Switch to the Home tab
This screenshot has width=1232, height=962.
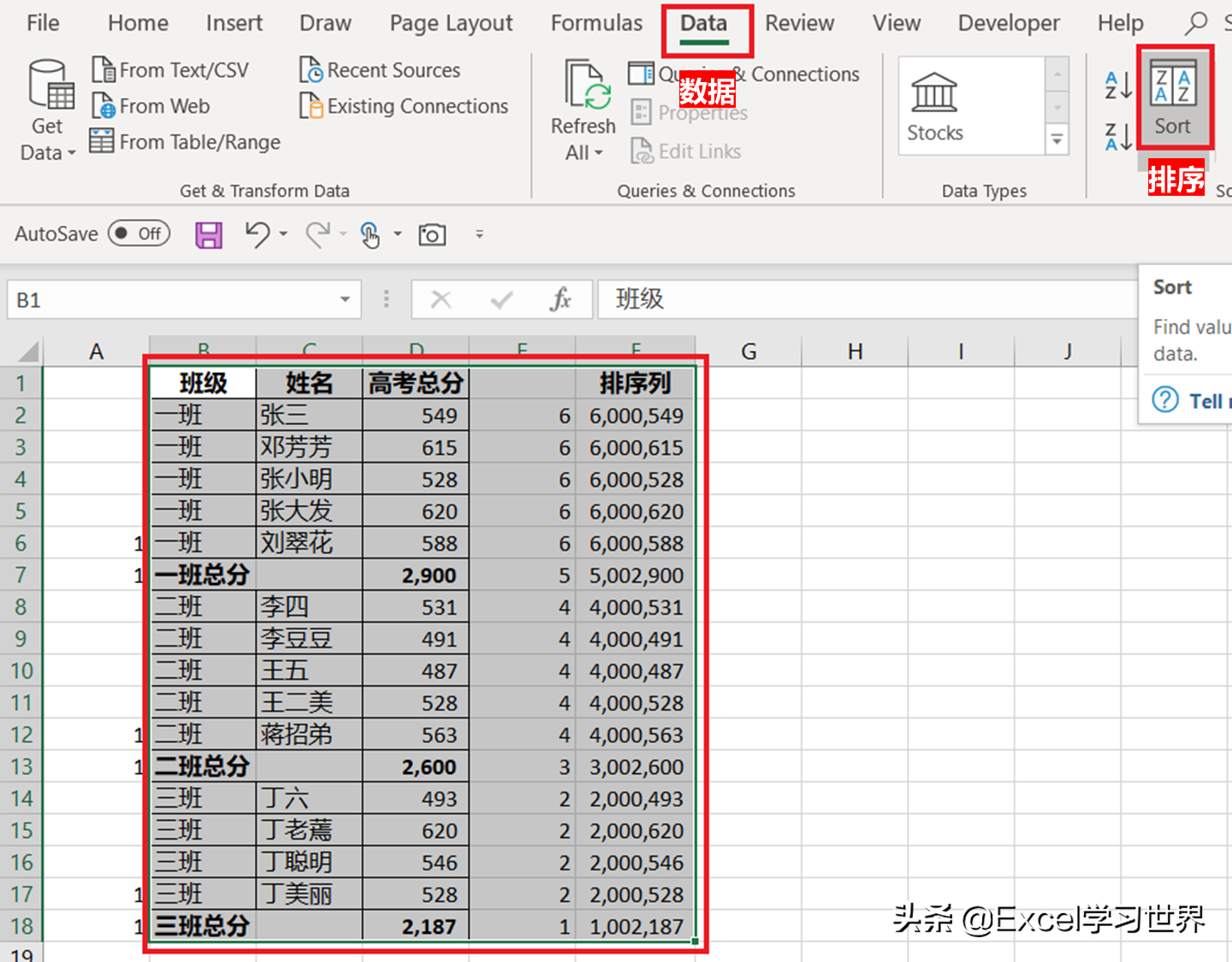pyautogui.click(x=138, y=23)
